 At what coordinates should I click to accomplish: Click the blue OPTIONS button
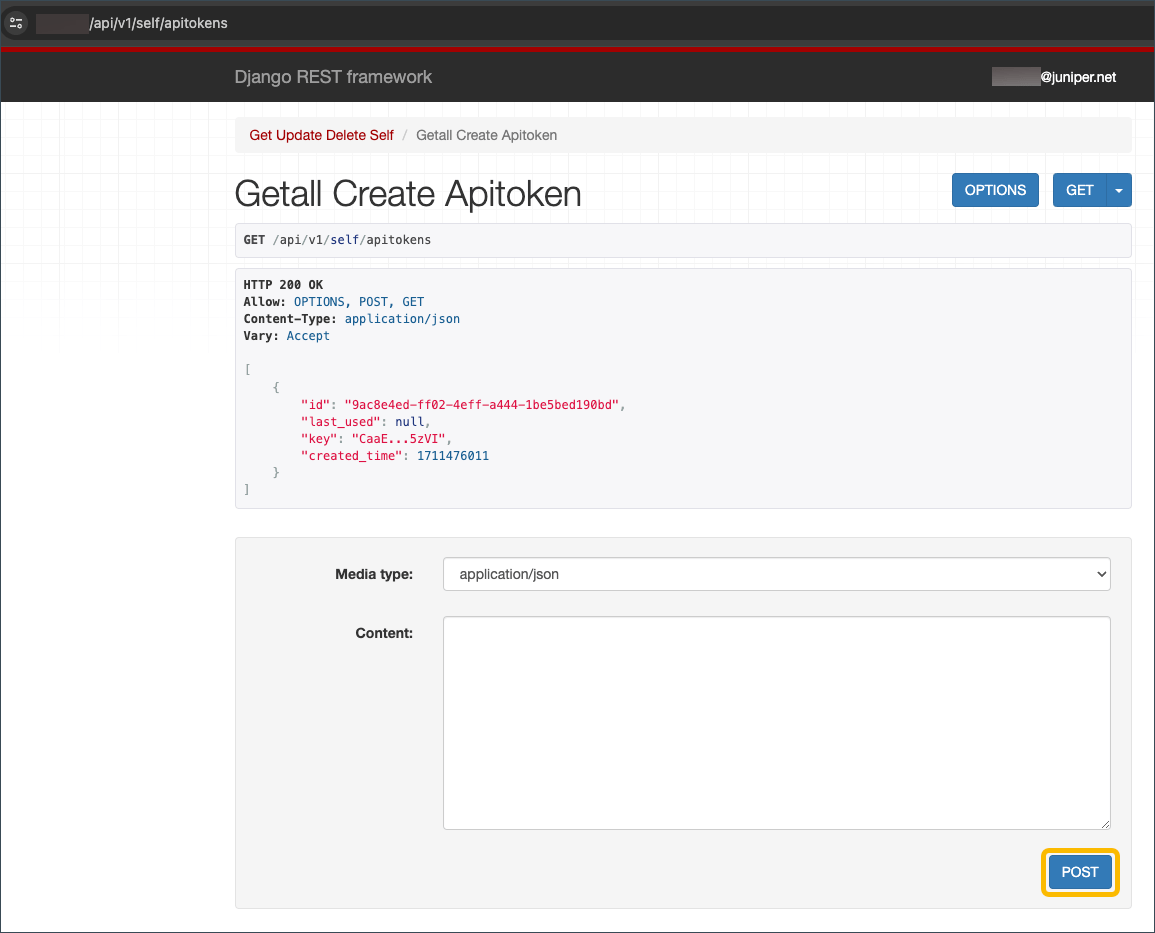click(x=995, y=190)
